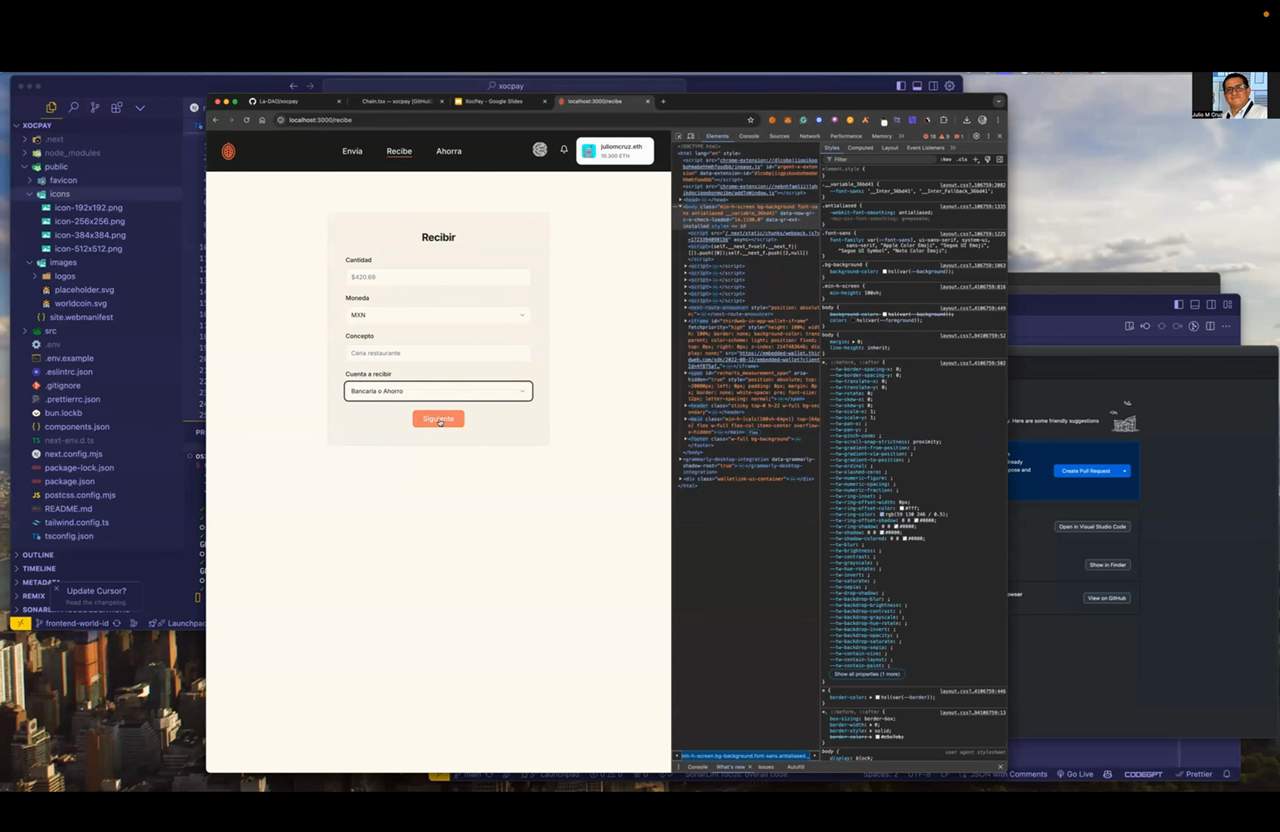Show more DevTools tabs chevron

pyautogui.click(x=902, y=136)
